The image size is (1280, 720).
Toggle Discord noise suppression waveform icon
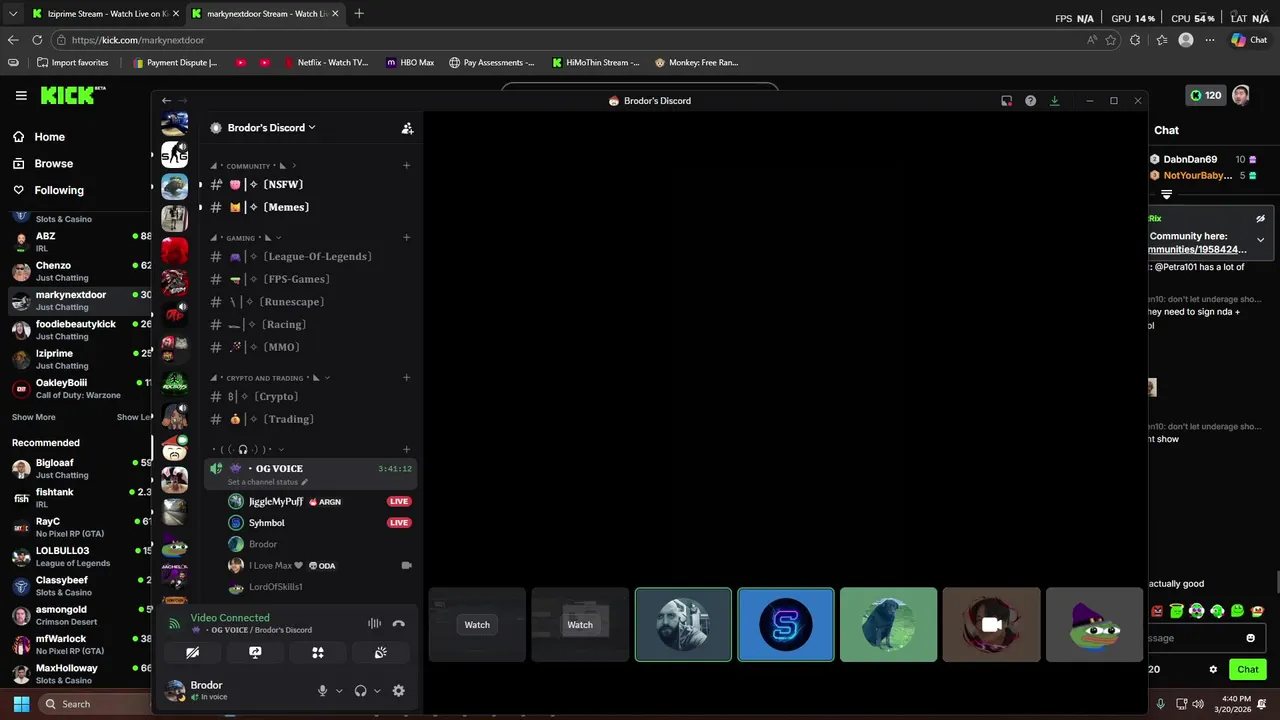(374, 623)
